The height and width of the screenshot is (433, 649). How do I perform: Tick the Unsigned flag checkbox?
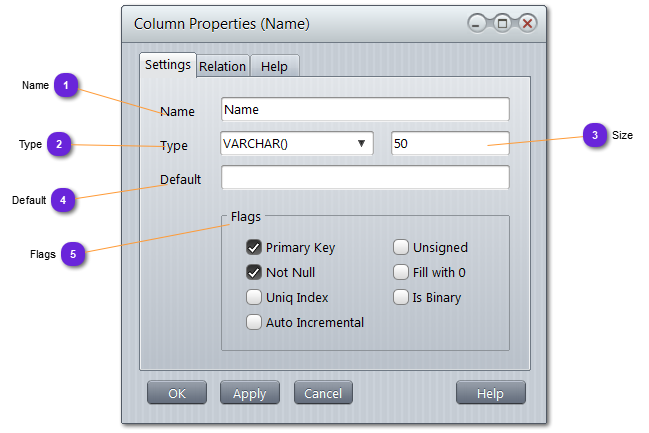[x=401, y=247]
